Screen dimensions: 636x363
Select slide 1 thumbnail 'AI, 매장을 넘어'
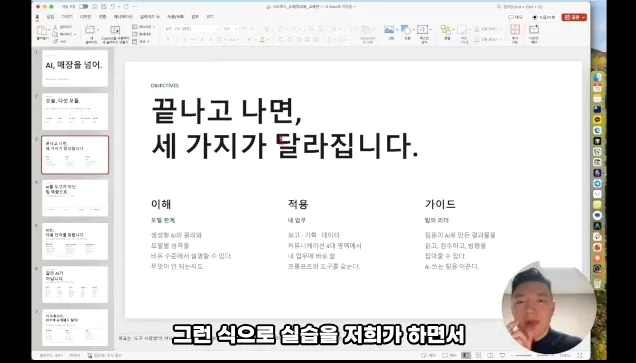pyautogui.click(x=75, y=68)
